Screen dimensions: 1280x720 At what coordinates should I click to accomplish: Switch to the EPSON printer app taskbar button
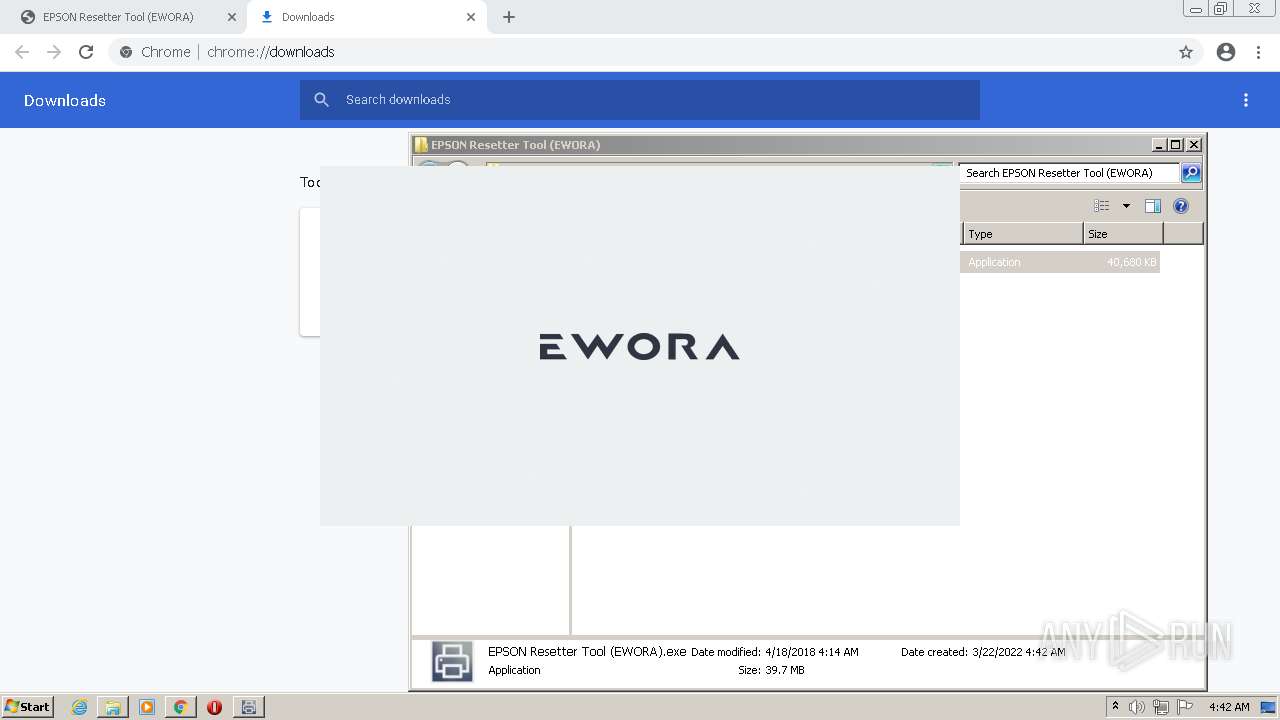coord(249,707)
